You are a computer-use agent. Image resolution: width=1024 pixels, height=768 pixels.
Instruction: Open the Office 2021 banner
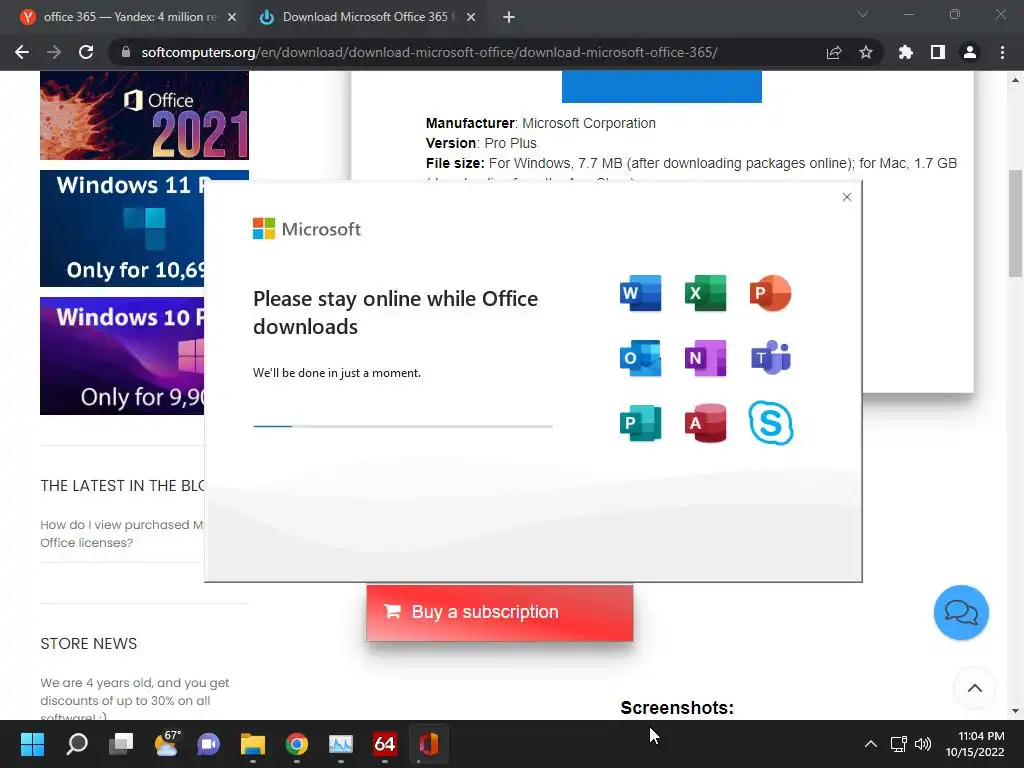click(x=144, y=115)
